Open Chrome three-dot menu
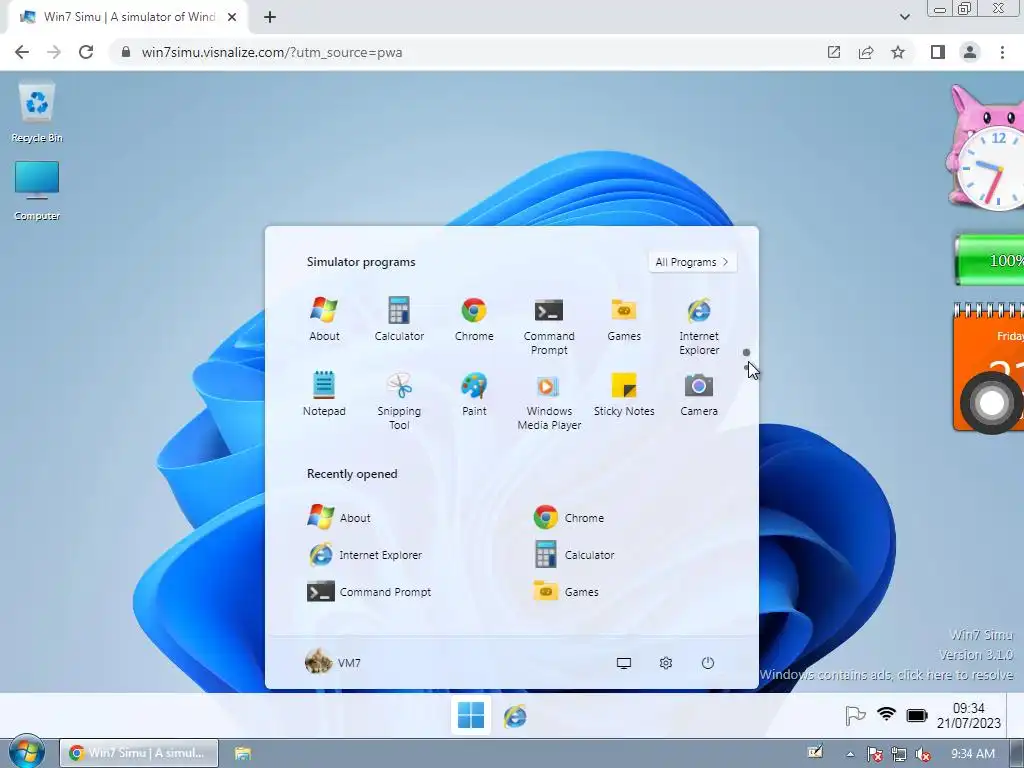Screen dimensions: 1024x768 coord(1002,52)
